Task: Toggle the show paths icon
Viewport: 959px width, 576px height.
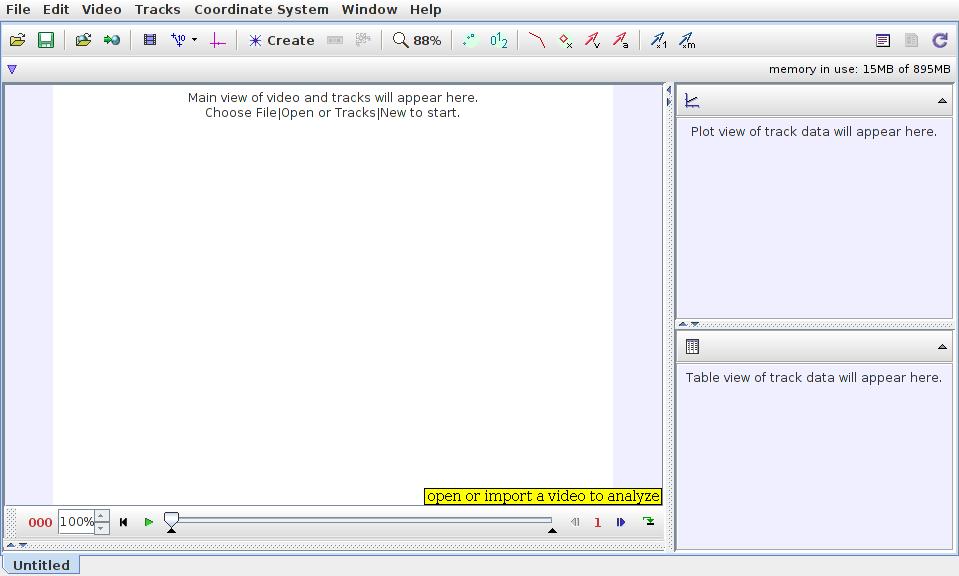Action: click(537, 41)
